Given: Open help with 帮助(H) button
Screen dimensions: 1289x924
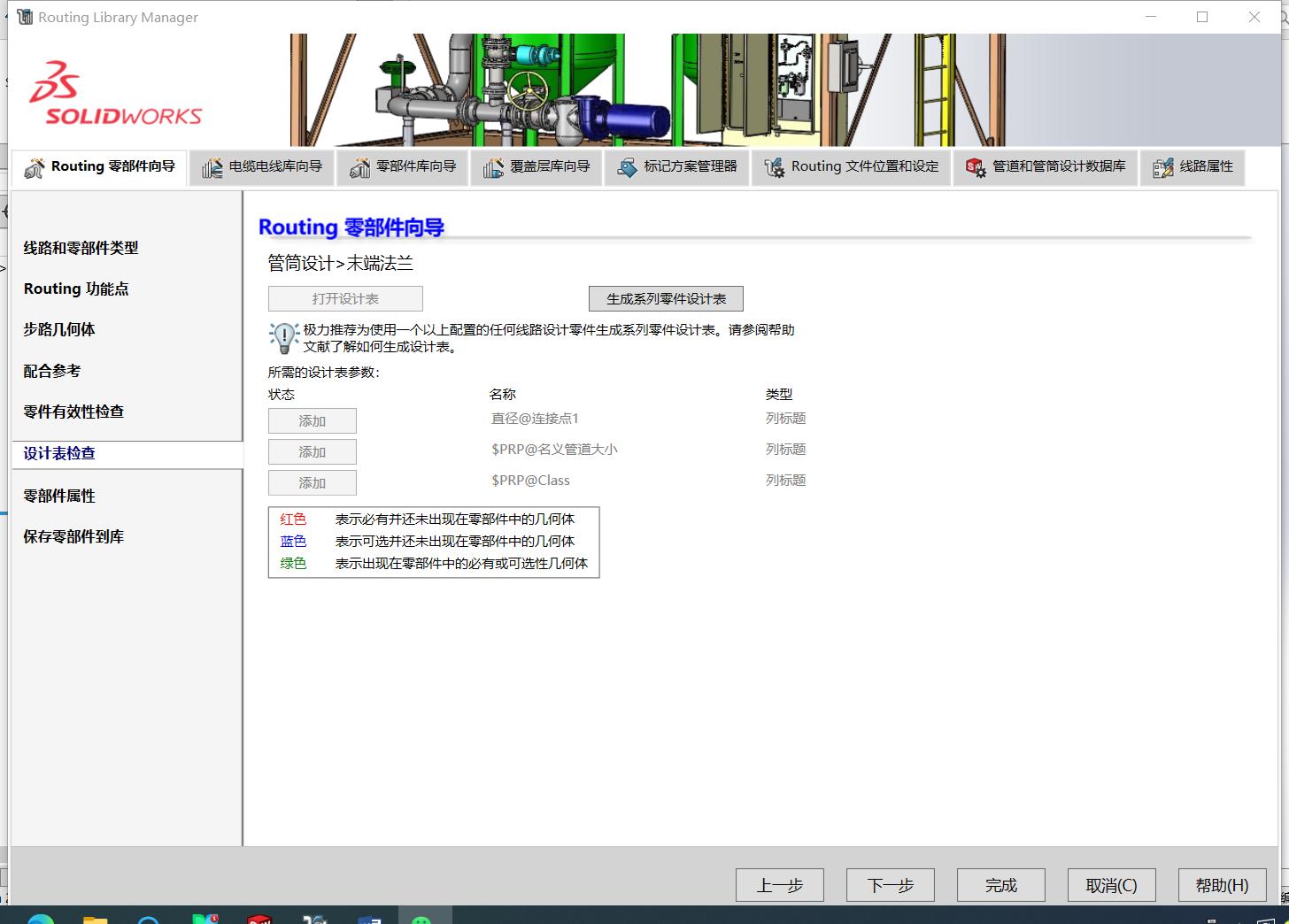Looking at the screenshot, I should click(1223, 885).
